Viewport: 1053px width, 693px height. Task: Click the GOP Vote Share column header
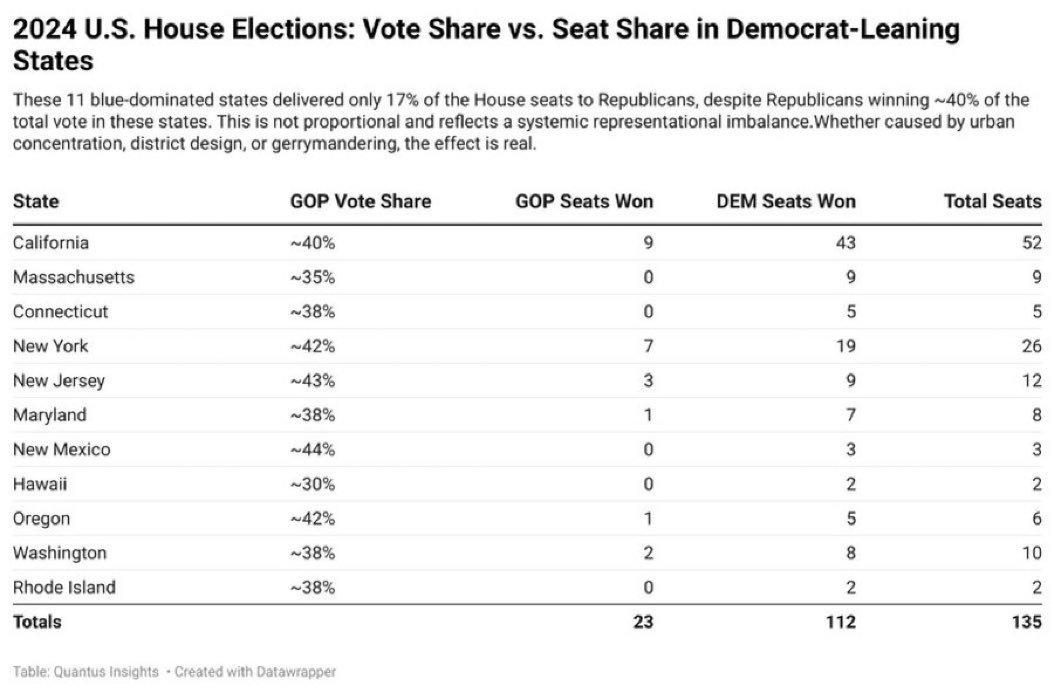tap(360, 201)
